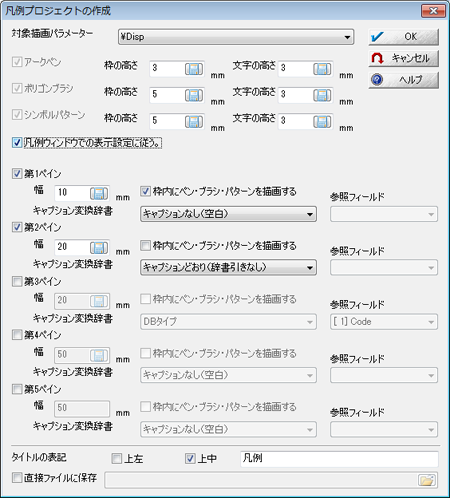Open 第2ペイン キャプションどおり dropdown

[228, 268]
